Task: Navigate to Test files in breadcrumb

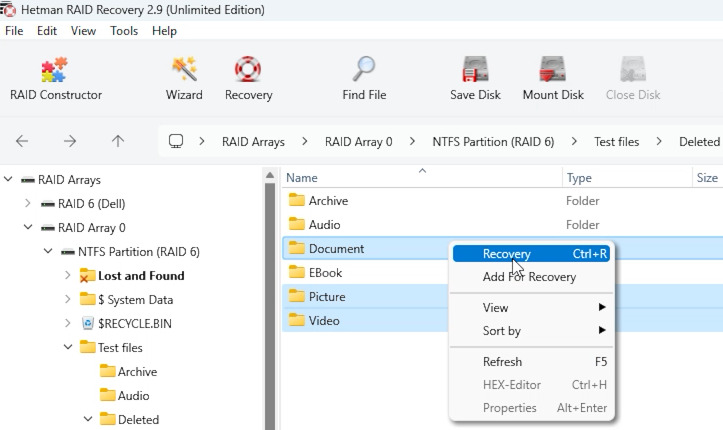Action: coord(616,141)
